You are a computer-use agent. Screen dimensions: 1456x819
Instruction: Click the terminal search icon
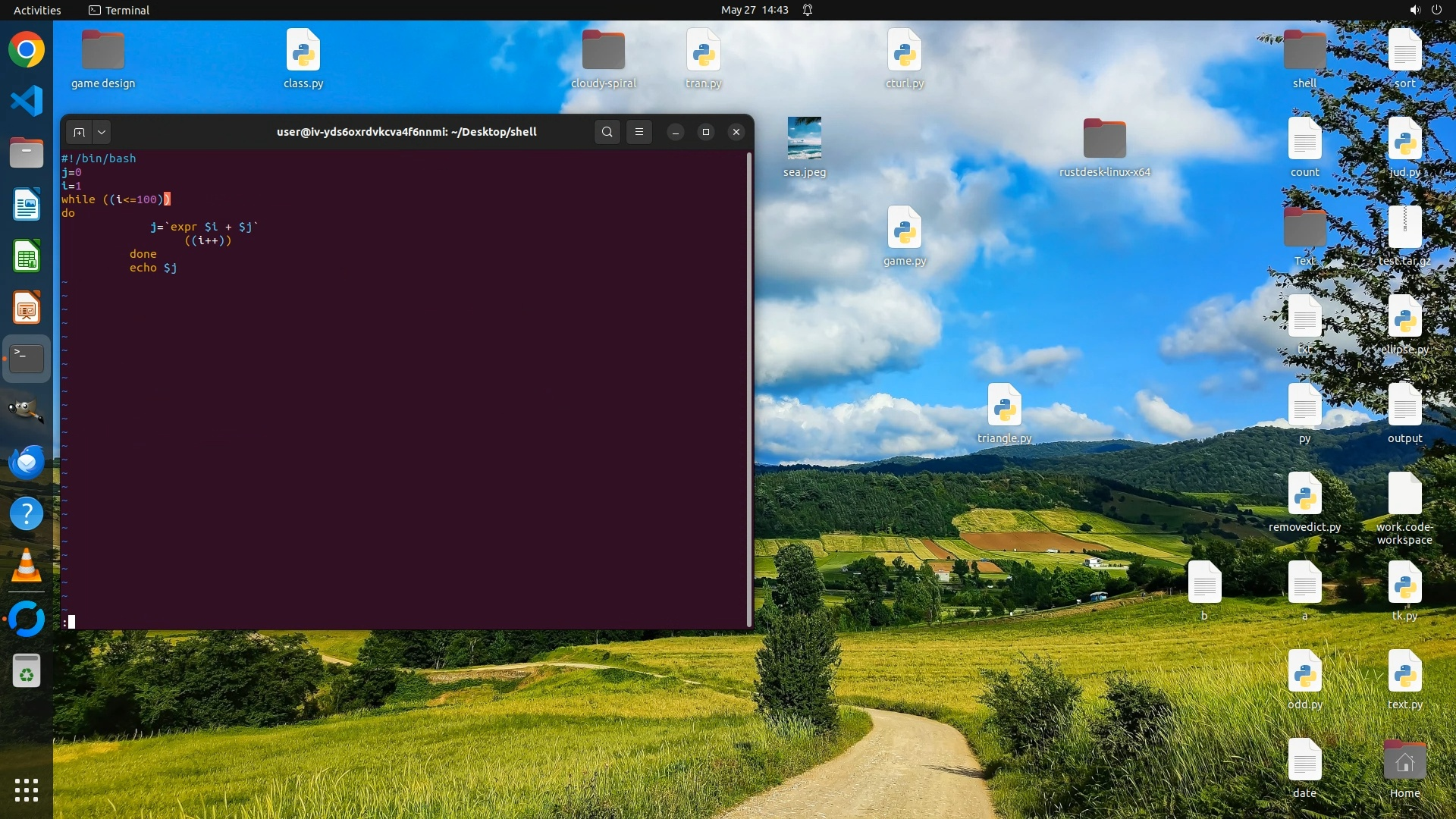pyautogui.click(x=607, y=132)
